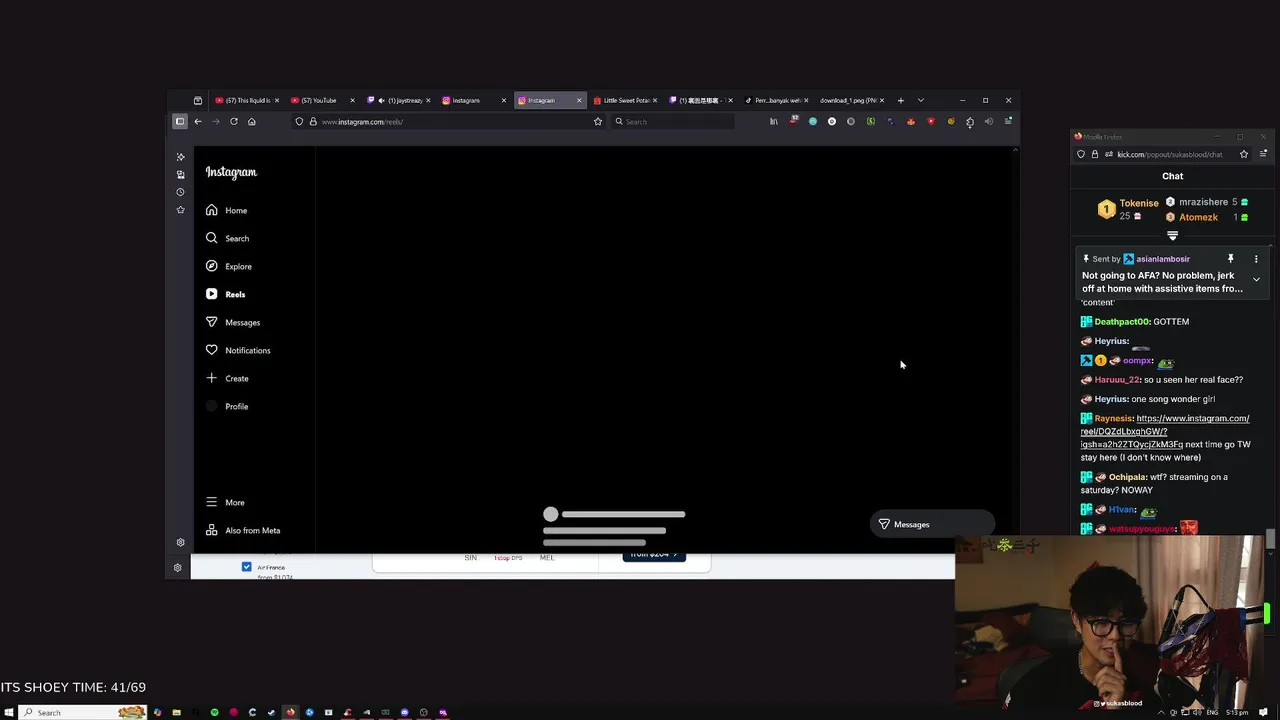
Task: Open tracking protection shield in chat window
Action: click(1081, 154)
